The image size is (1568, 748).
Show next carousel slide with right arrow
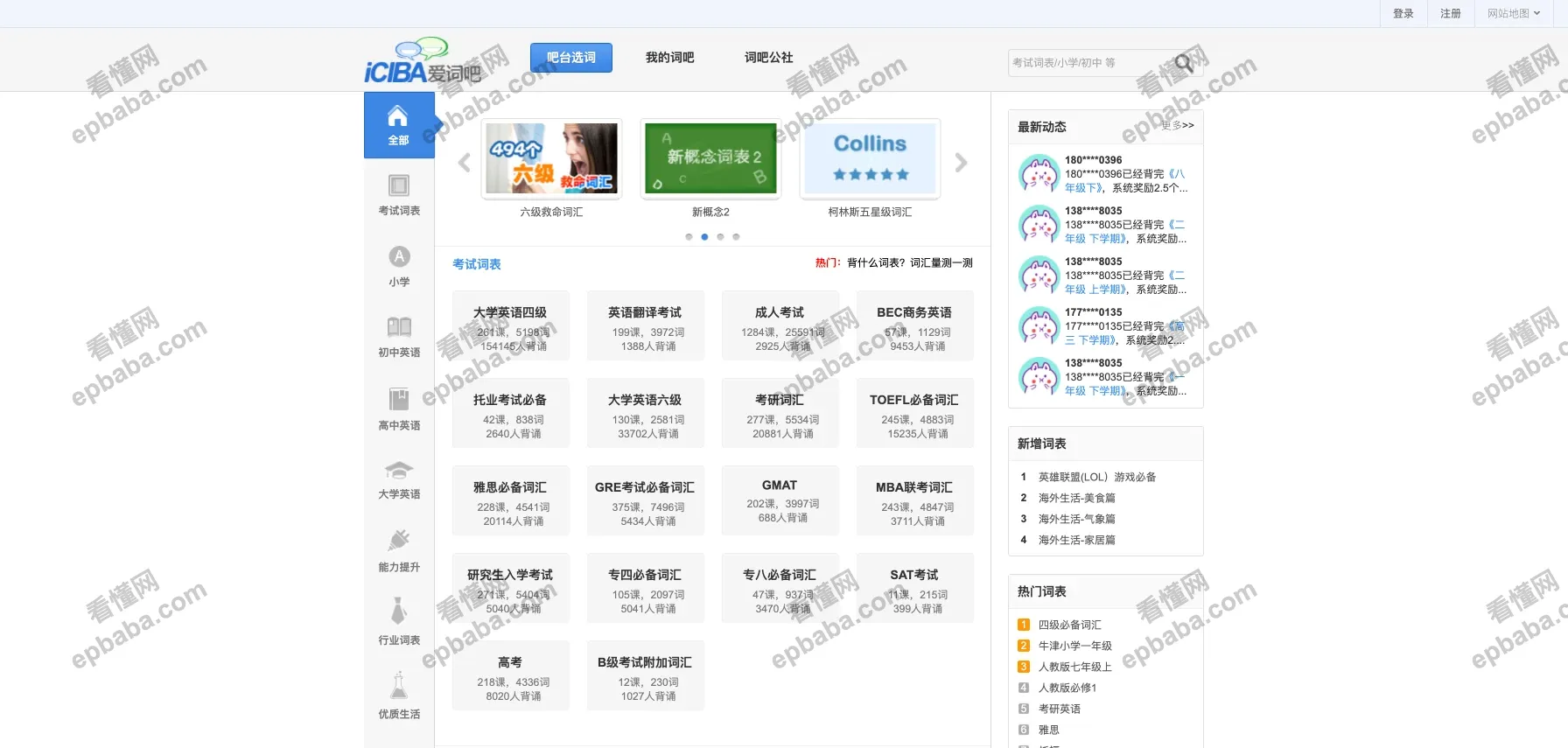coord(961,163)
